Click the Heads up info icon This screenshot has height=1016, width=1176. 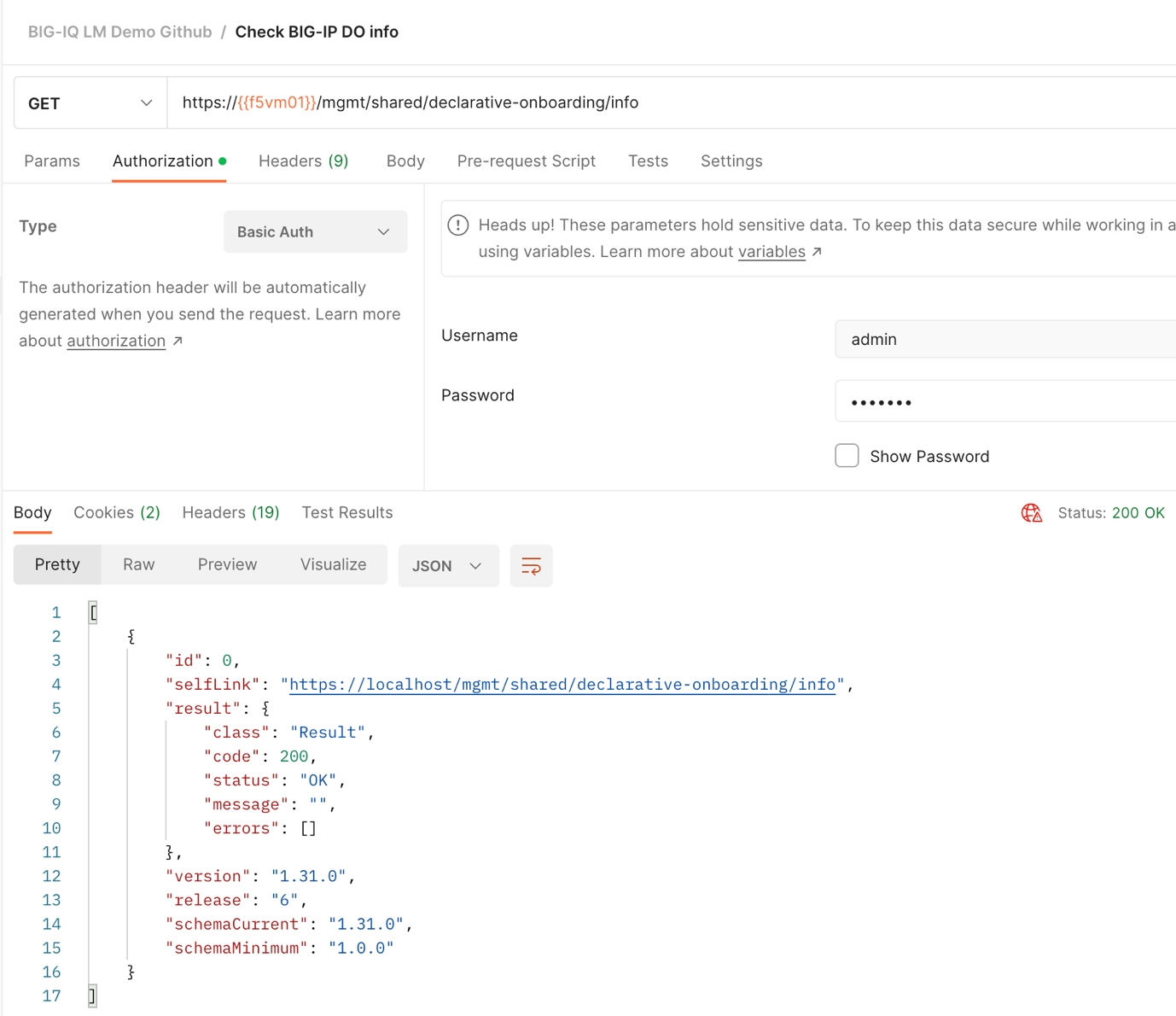tap(458, 225)
